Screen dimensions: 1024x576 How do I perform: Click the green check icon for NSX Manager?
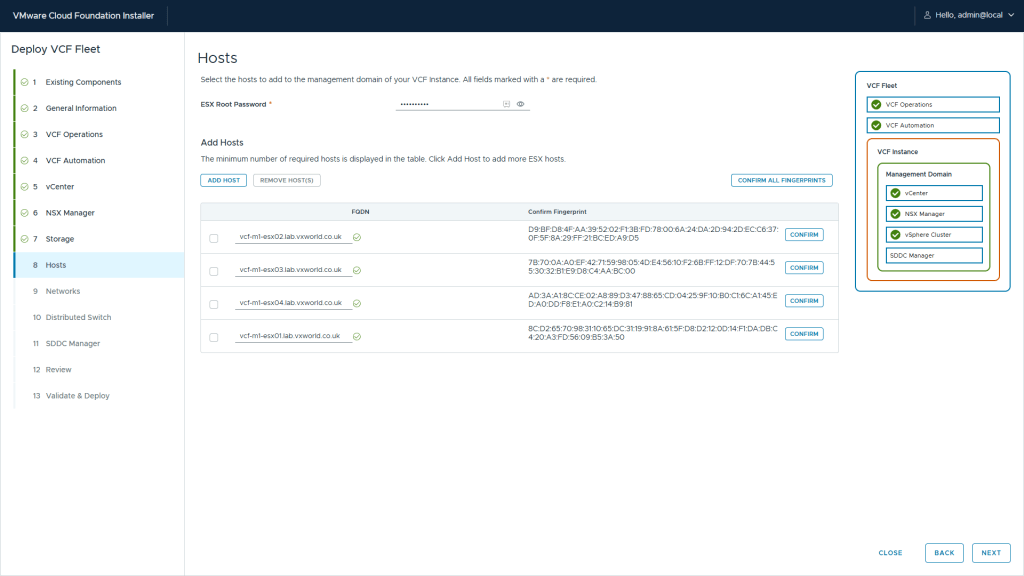(895, 214)
